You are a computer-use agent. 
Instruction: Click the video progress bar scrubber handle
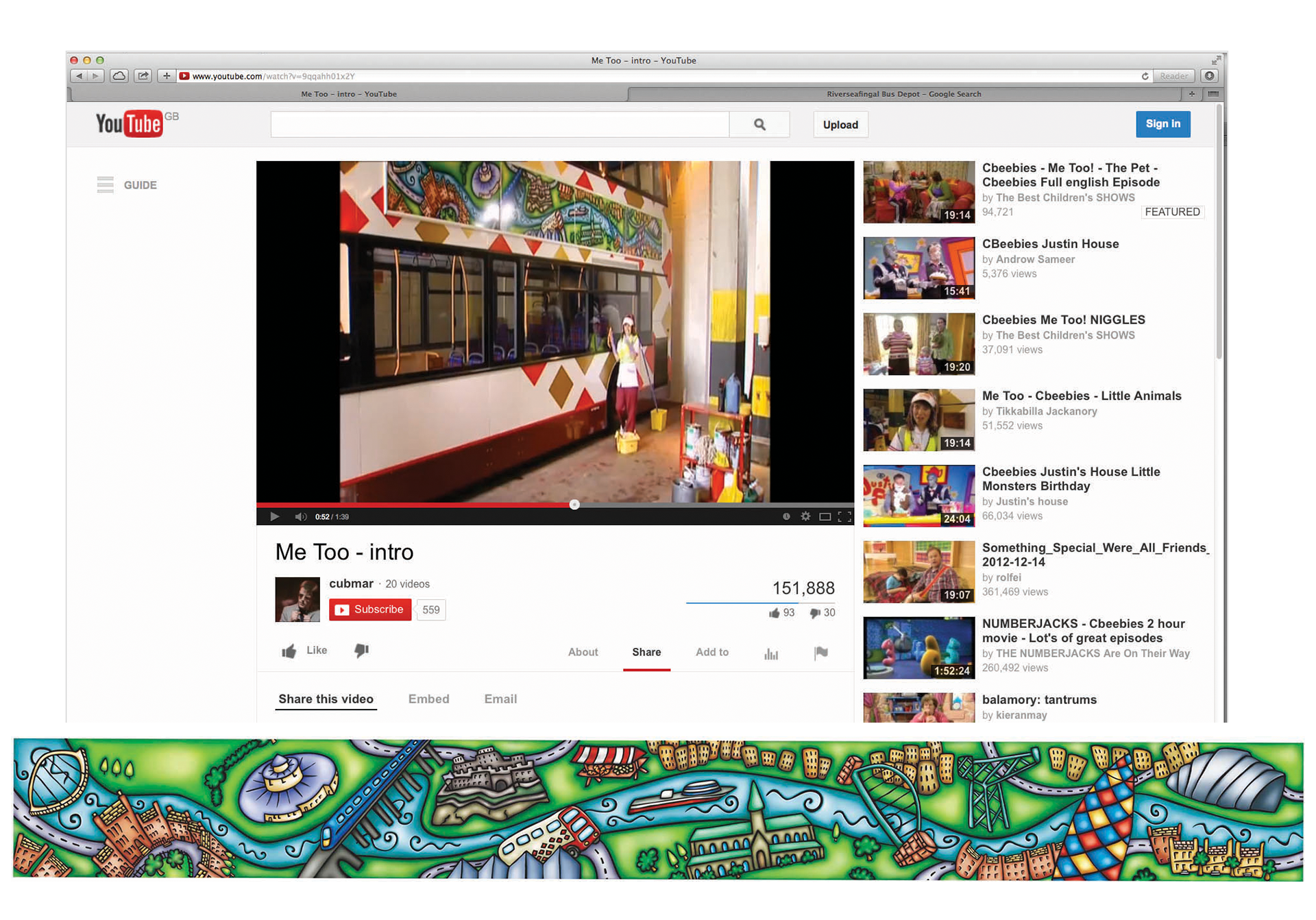click(x=574, y=505)
